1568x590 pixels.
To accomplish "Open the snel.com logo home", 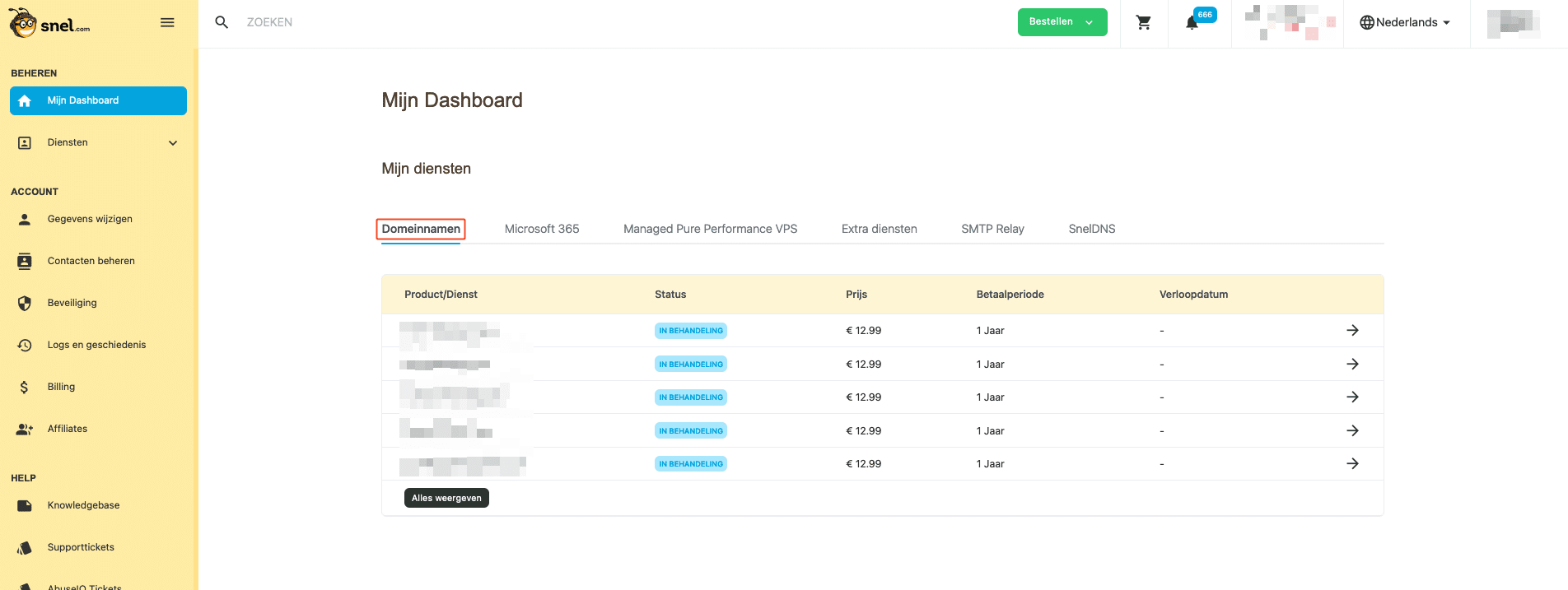I will click(x=50, y=24).
